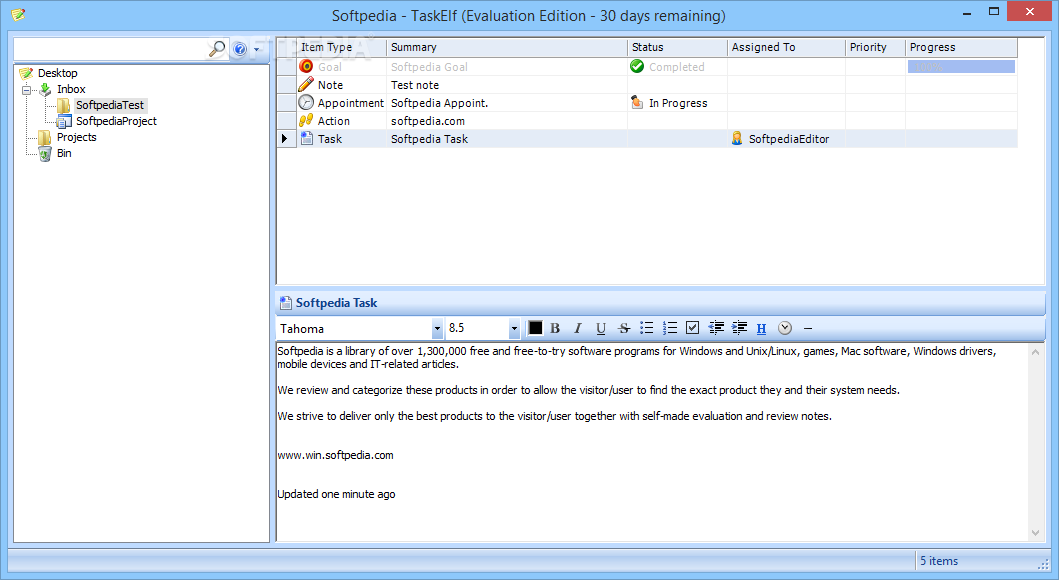The image size is (1059, 580).
Task: Sort by Item Type column header
Action: [x=341, y=47]
